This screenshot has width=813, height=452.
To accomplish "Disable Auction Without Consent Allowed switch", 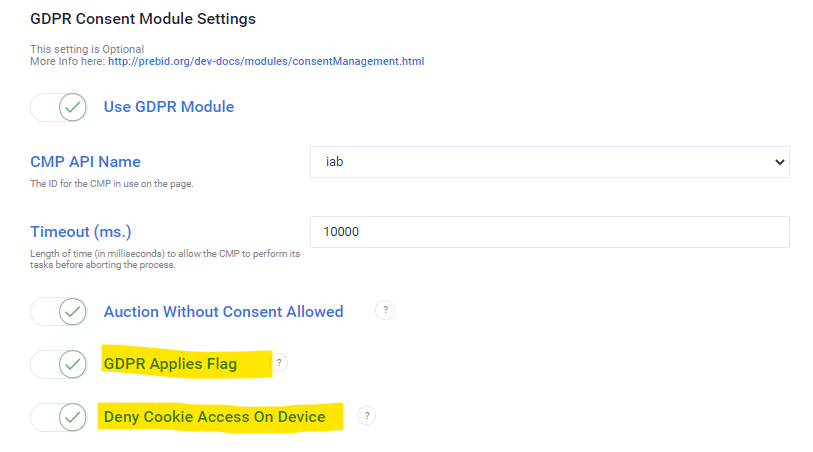I will [x=60, y=312].
